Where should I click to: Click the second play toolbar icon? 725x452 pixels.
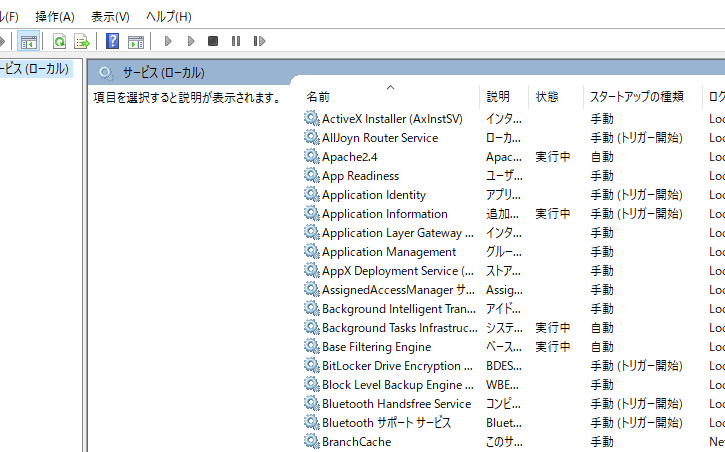pyautogui.click(x=190, y=42)
